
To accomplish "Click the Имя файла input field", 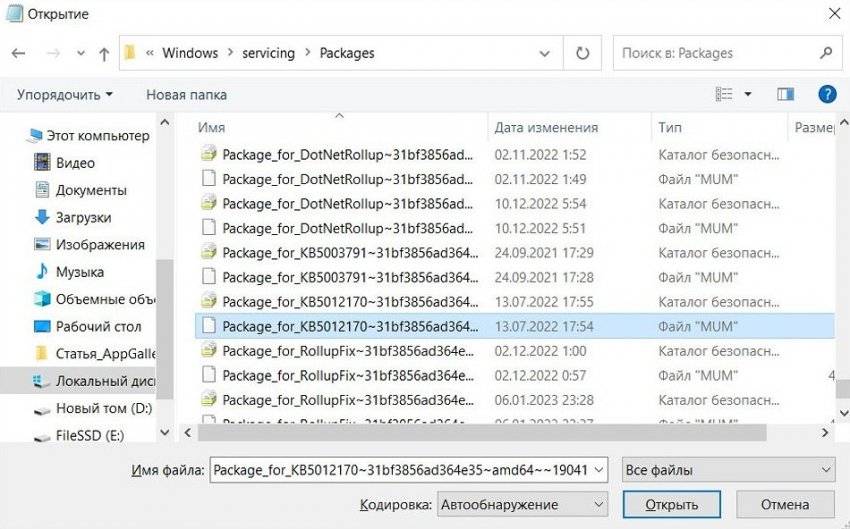I will [x=407, y=470].
